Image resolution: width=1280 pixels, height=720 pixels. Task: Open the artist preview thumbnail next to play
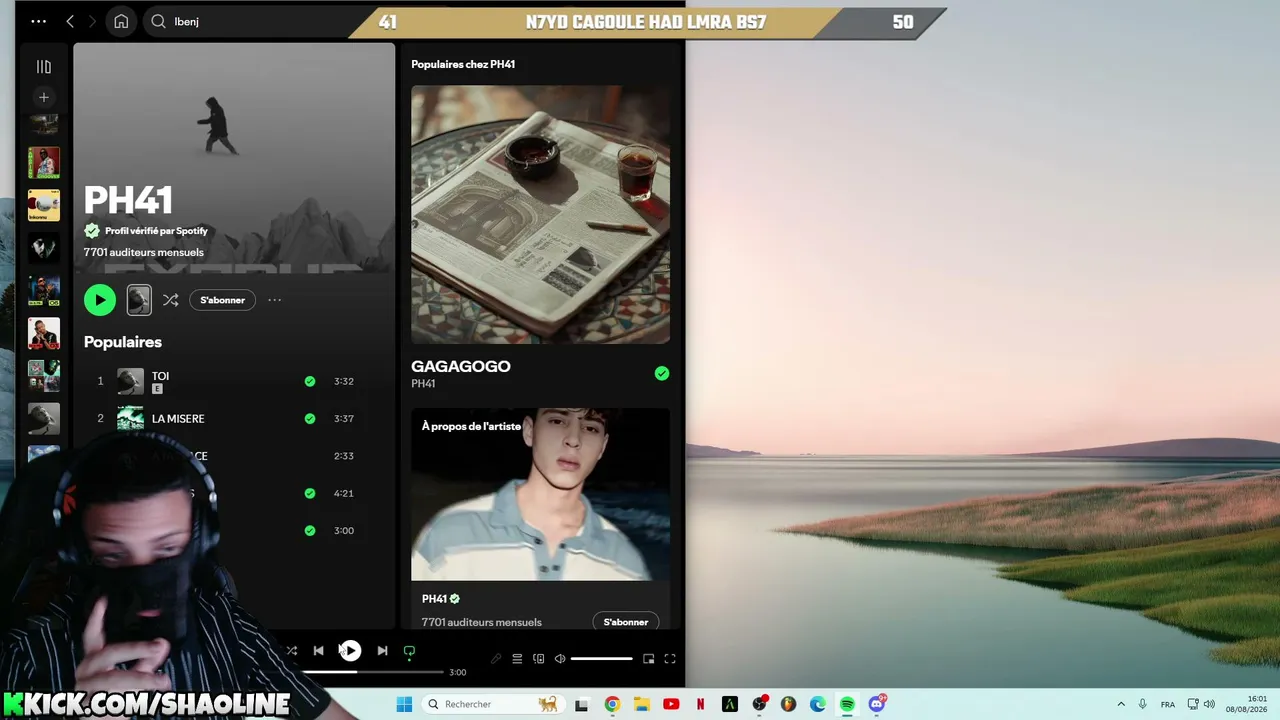click(x=139, y=300)
